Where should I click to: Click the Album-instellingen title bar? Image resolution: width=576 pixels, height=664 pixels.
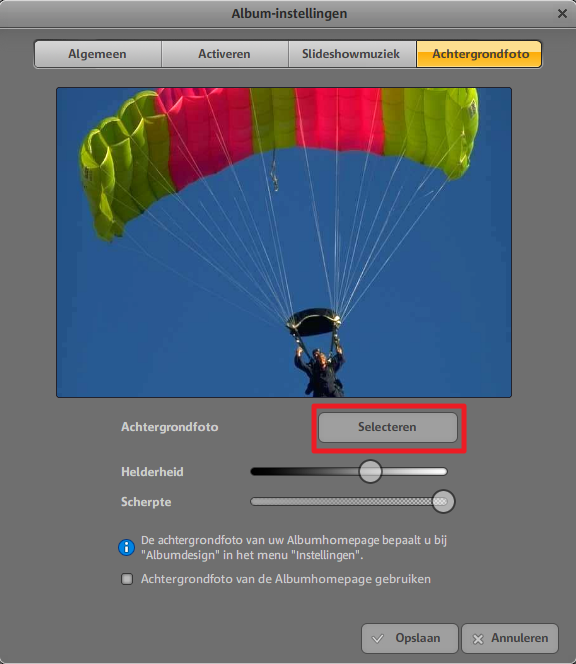[288, 14]
